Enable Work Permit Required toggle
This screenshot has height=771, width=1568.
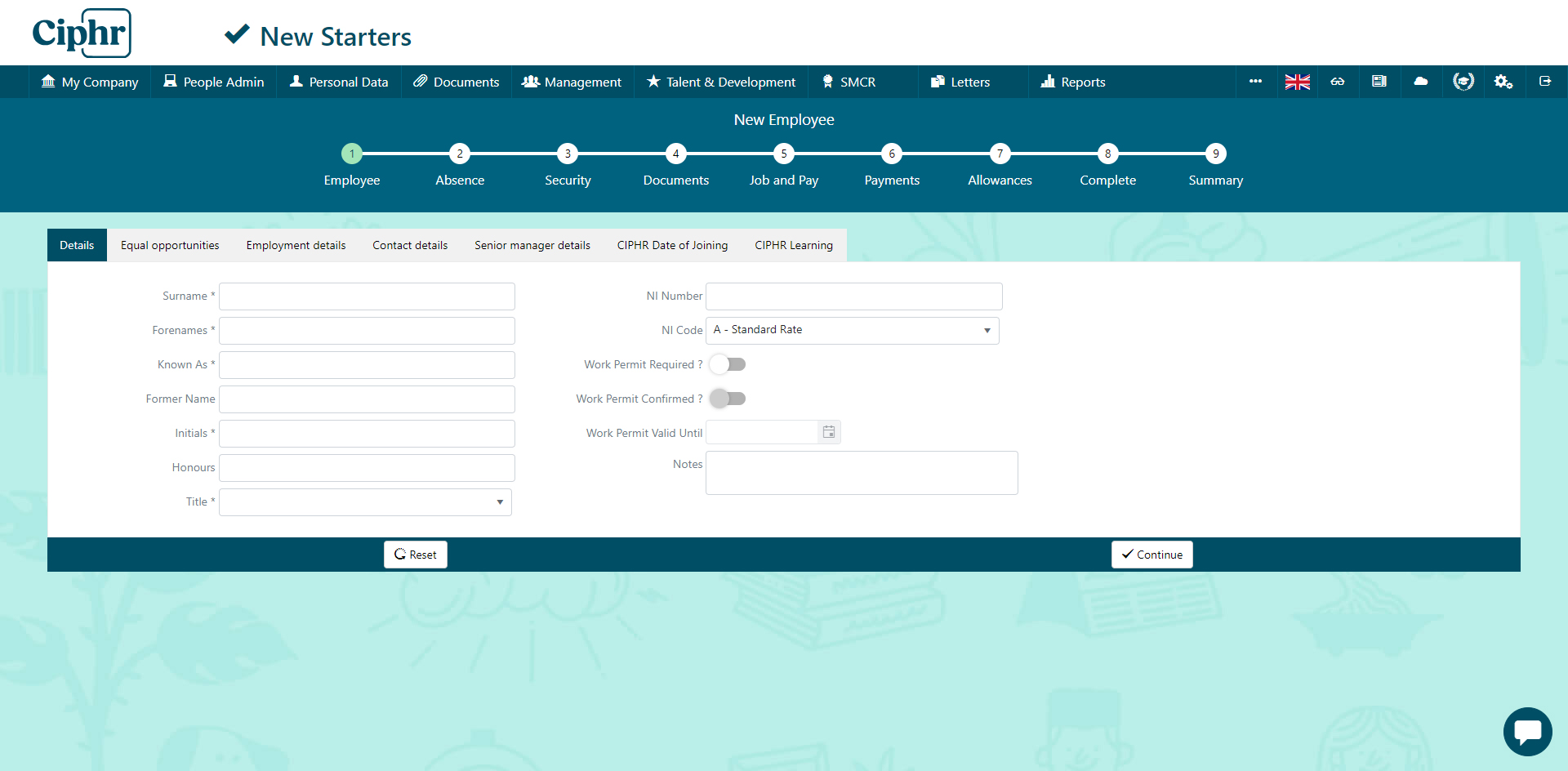tap(727, 364)
